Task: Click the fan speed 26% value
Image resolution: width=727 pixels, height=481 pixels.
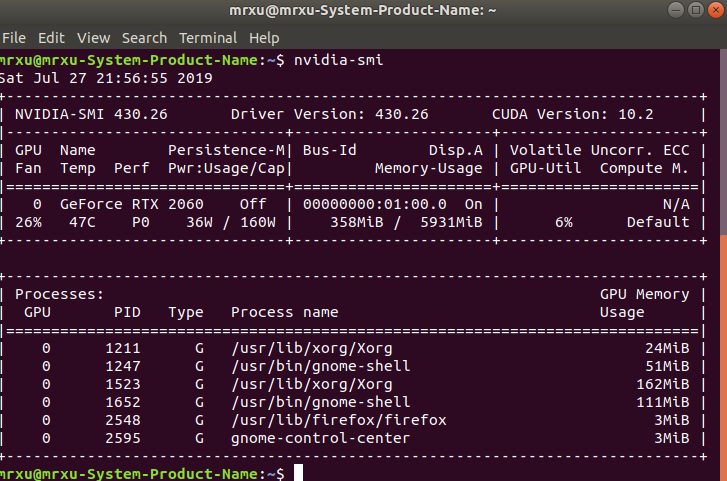Action: coord(28,222)
